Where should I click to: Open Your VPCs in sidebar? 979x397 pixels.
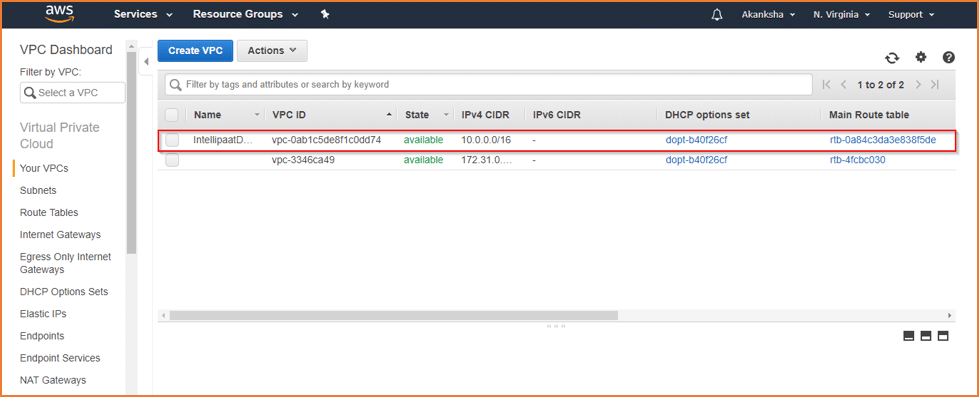(44, 168)
